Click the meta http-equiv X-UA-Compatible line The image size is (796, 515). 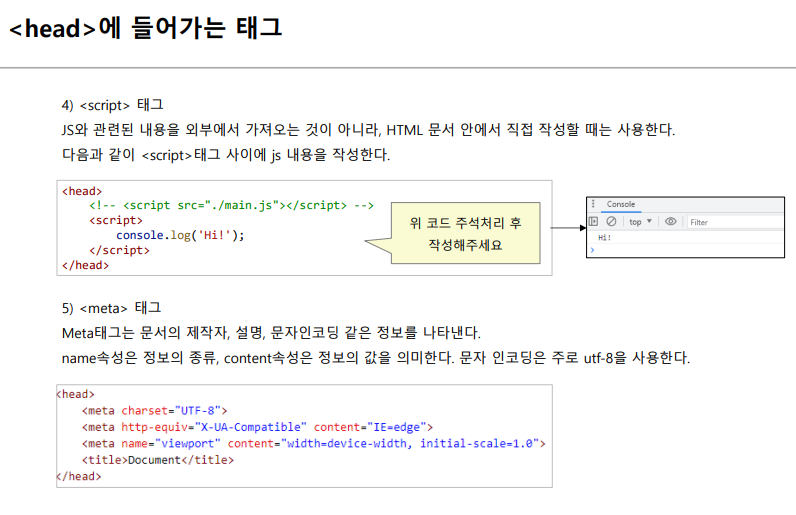click(257, 427)
